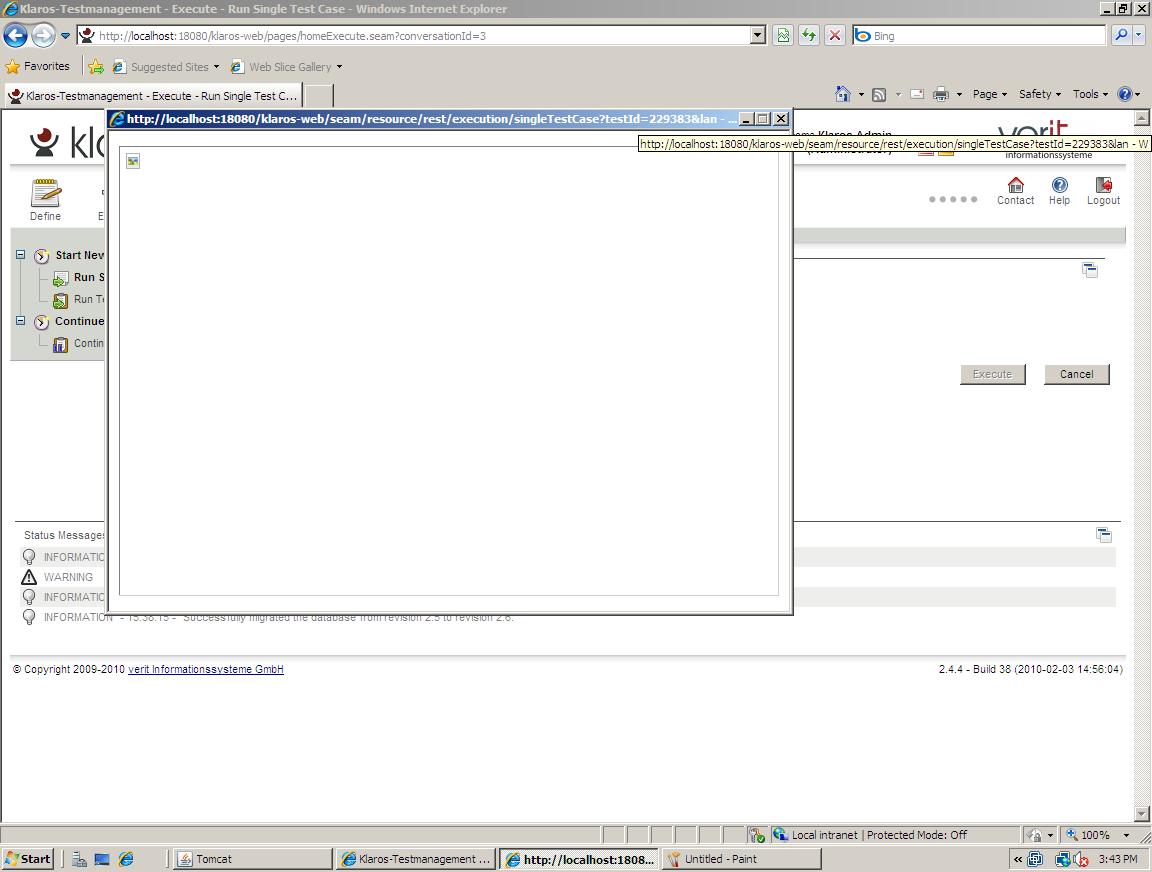Click the Refresh page icon
The height and width of the screenshot is (872, 1152).
point(809,36)
